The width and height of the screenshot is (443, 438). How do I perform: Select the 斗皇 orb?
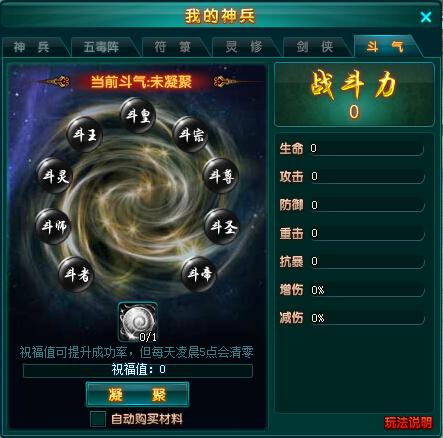[138, 116]
